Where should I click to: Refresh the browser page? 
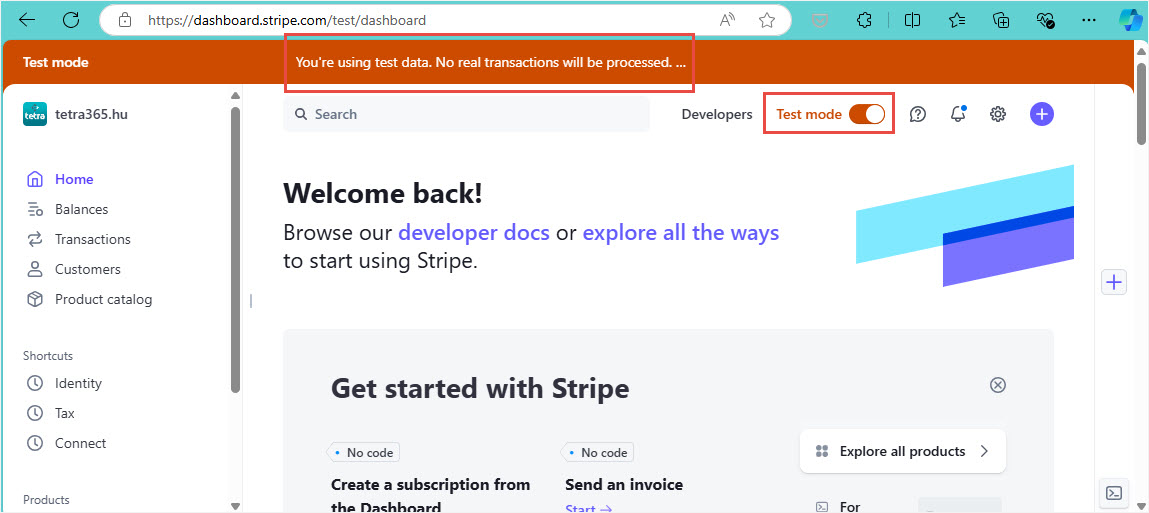[x=71, y=20]
